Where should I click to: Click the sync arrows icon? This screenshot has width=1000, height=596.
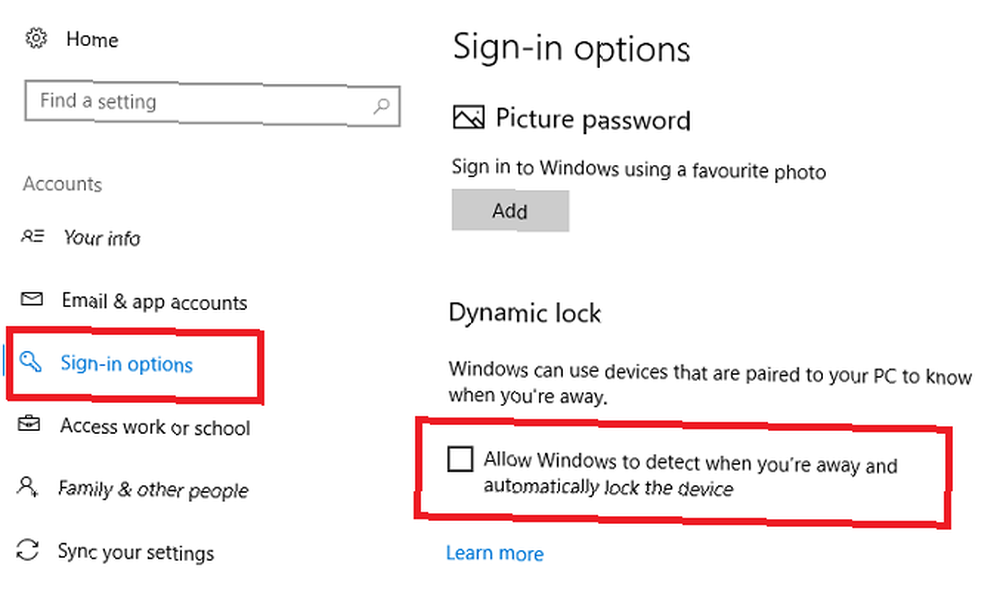point(27,549)
